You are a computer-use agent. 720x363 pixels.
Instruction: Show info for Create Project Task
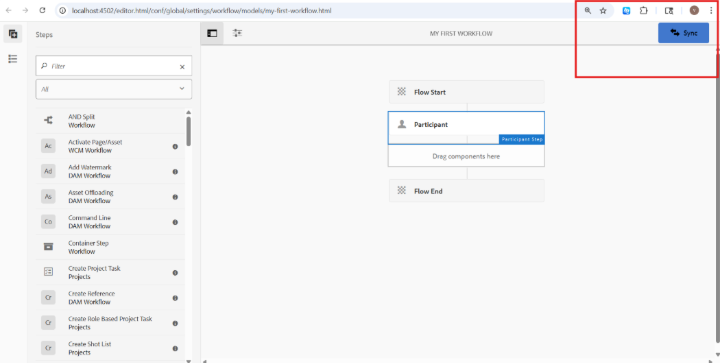175,273
